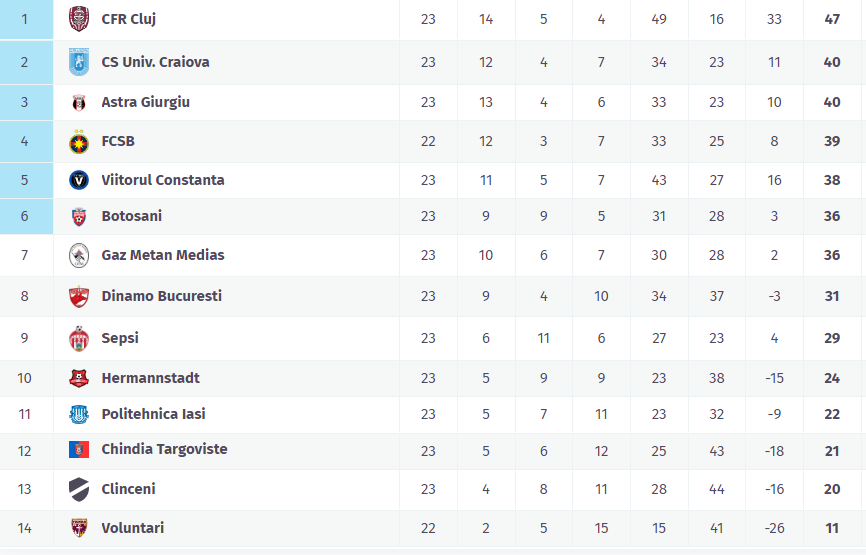Click CFR Cluj's 47 points value
866x555 pixels.
[832, 19]
